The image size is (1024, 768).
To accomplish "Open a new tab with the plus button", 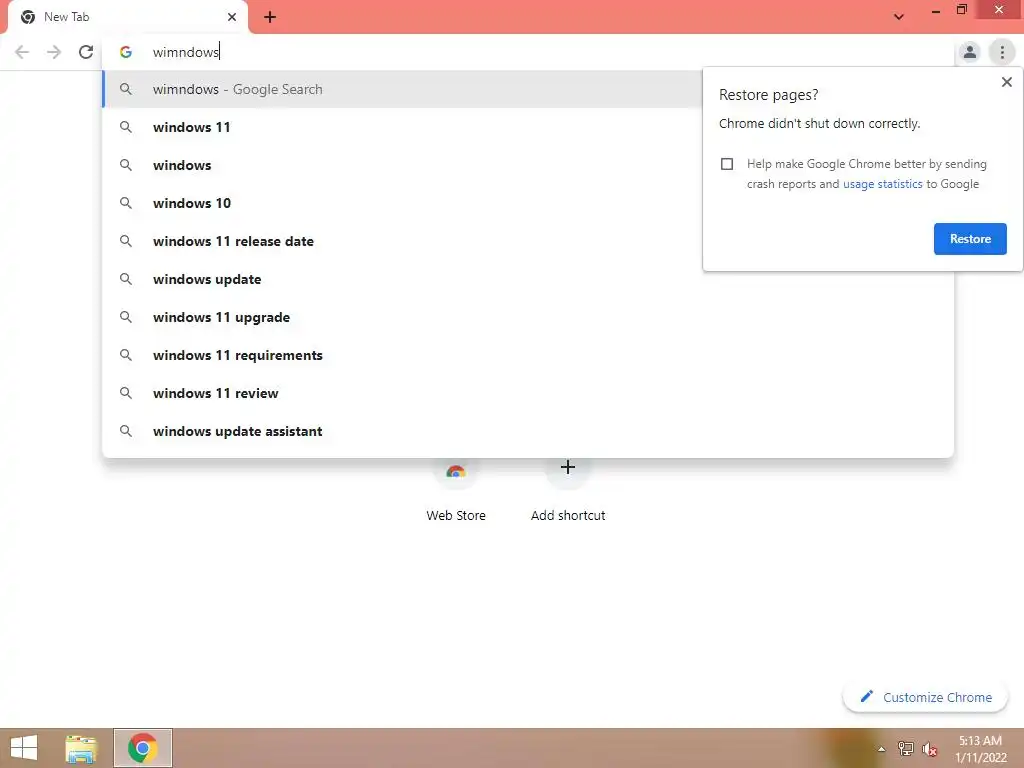I will (270, 17).
